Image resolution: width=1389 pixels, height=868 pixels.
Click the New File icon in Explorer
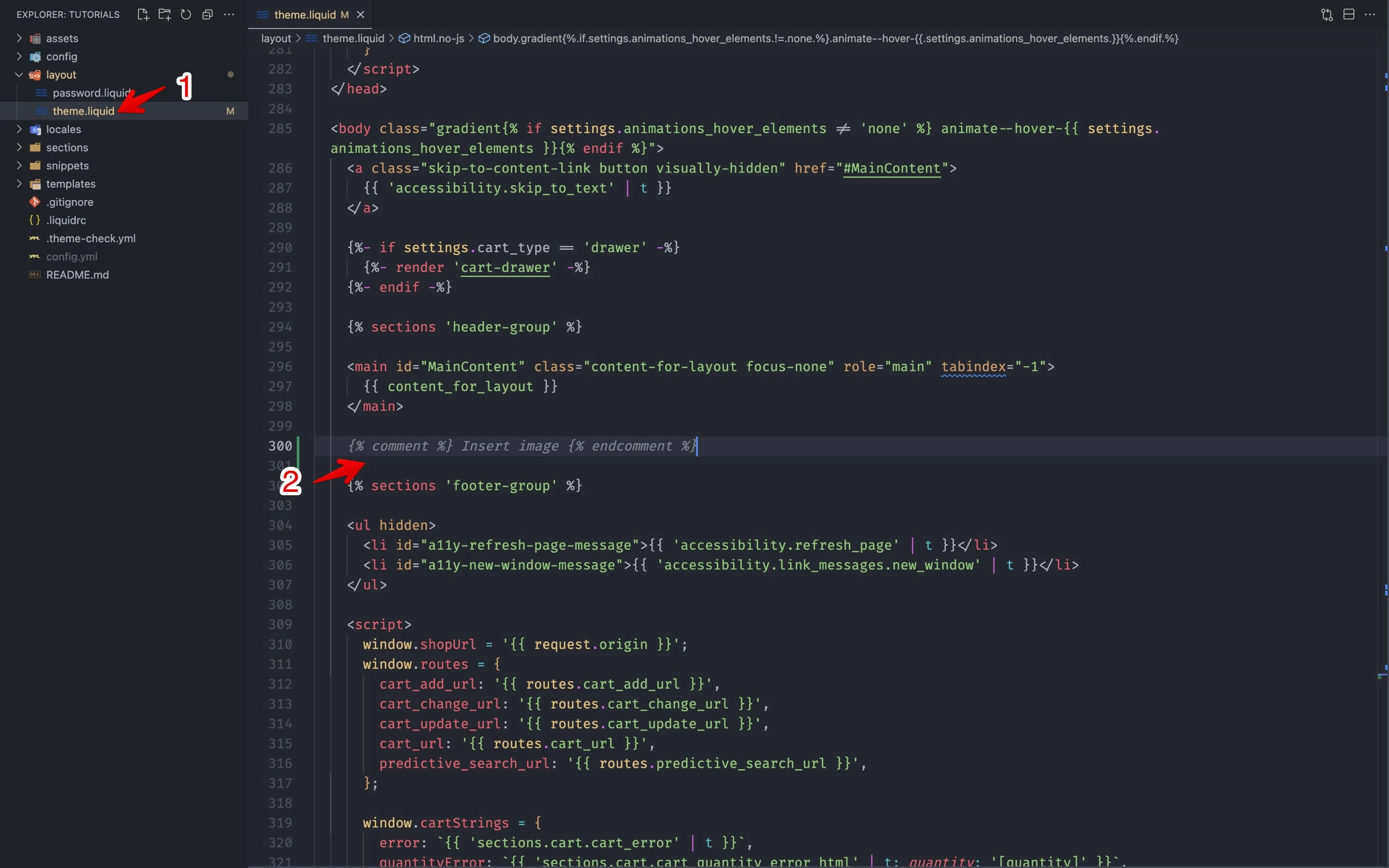(x=143, y=14)
